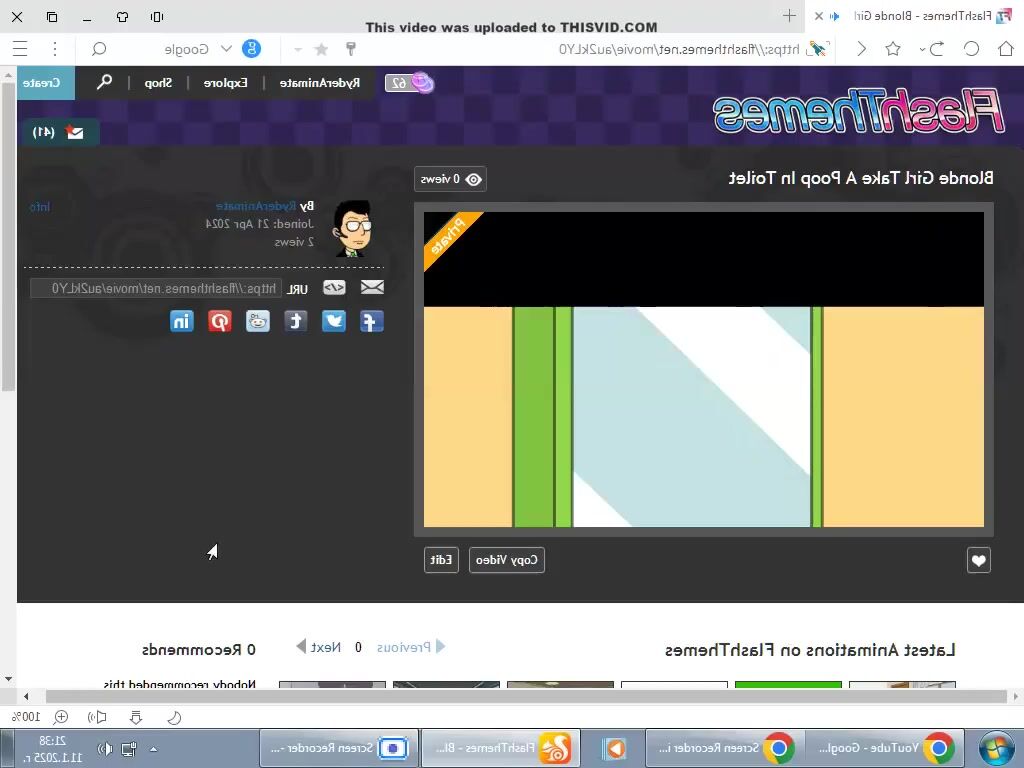
Task: Click the FlashThemes logo
Action: 858,110
